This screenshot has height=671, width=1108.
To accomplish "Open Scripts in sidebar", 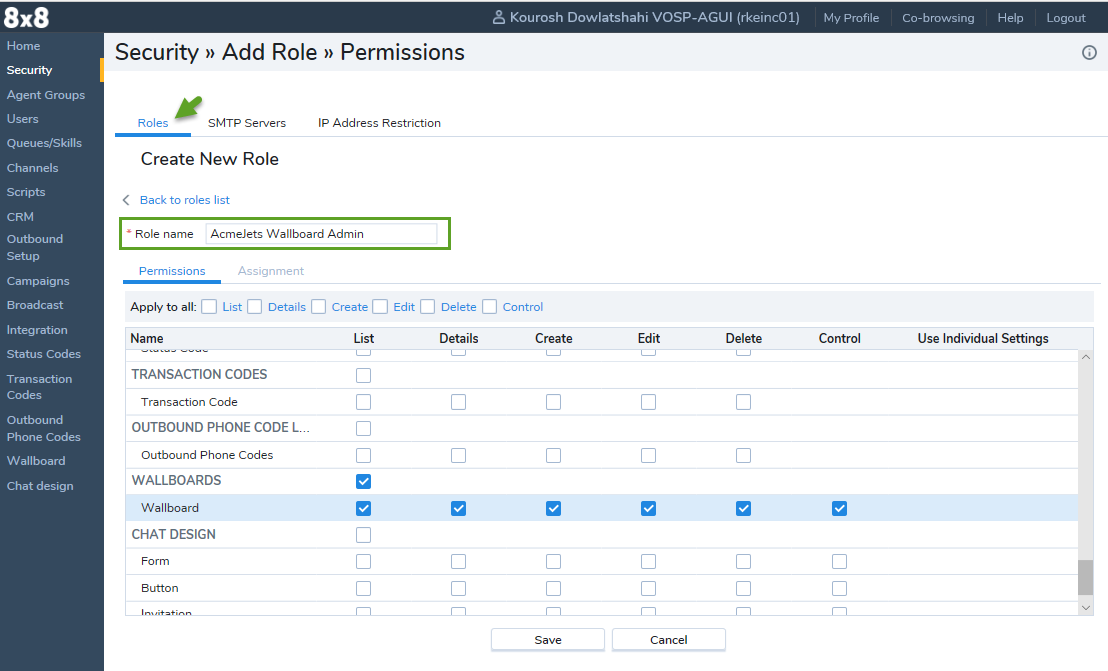I will [x=25, y=192].
